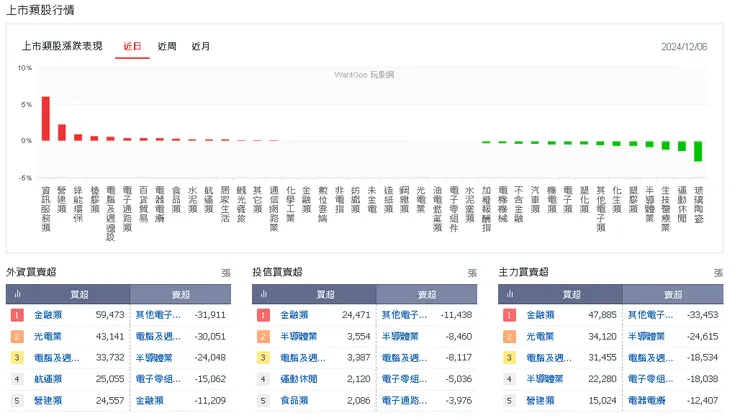Image resolution: width=740 pixels, height=420 pixels.
Task: Open 半導體業 link in 主力 買超 column
Action: click(545, 379)
